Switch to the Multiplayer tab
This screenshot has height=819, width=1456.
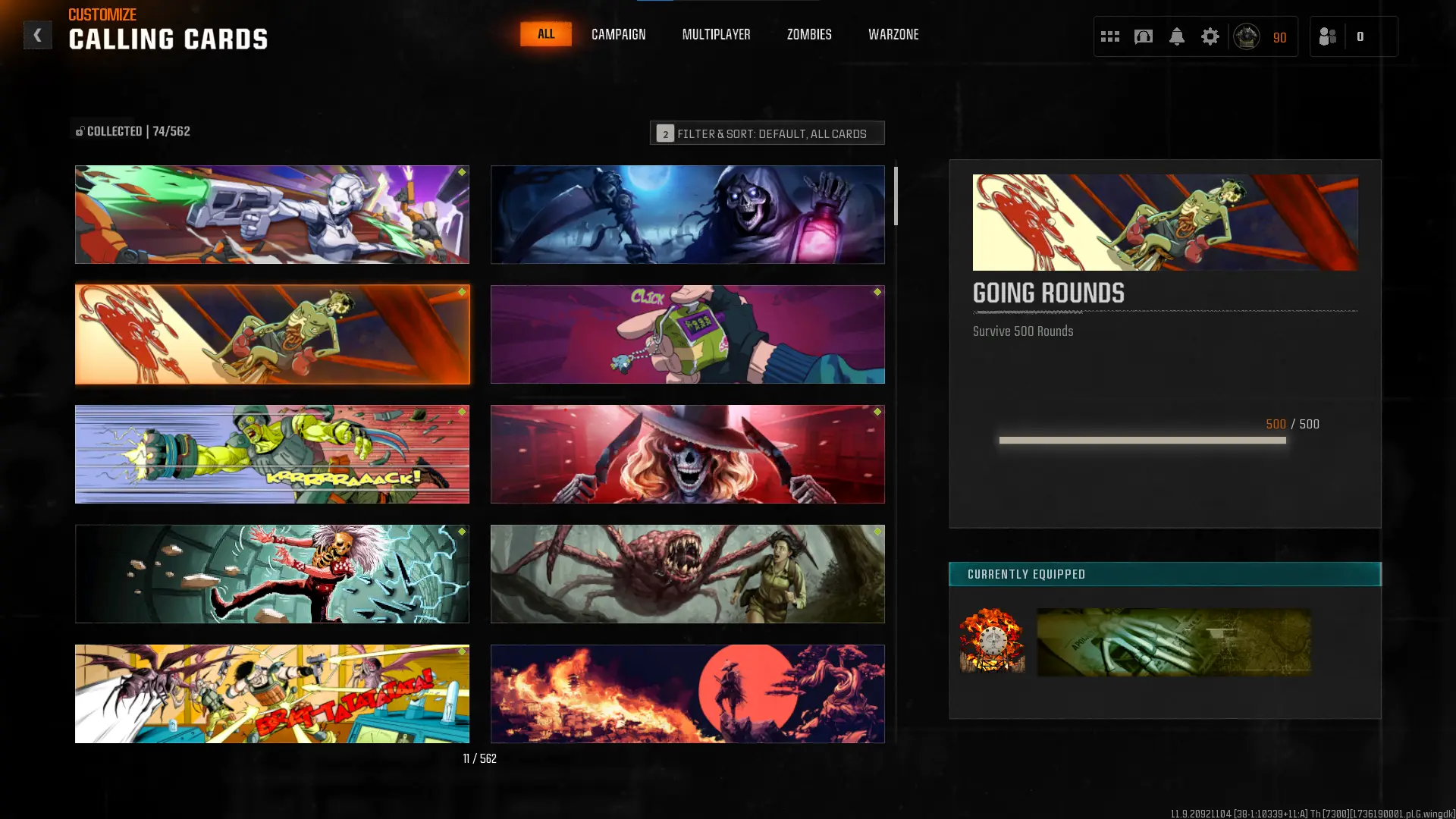point(716,35)
